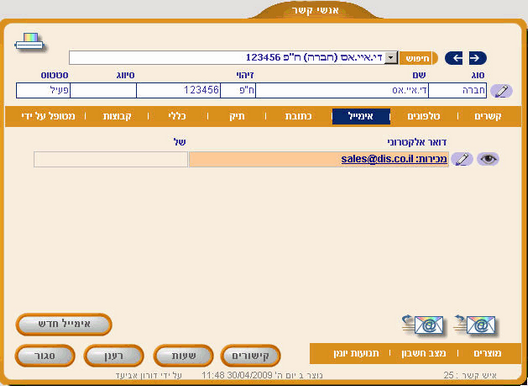Click the printer icon

29,41
